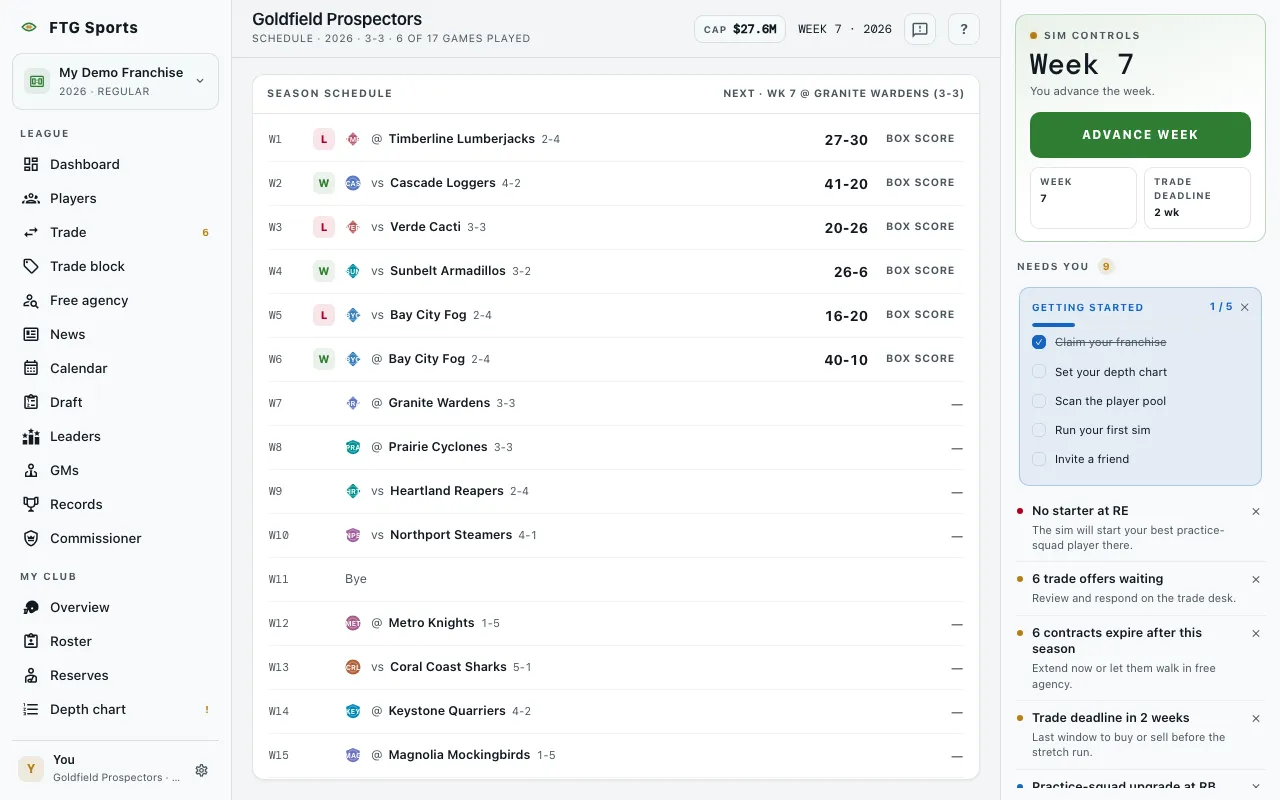1280x800 pixels.
Task: Click the Next Wk 7 @ Granite Wardens text
Action: pos(844,93)
